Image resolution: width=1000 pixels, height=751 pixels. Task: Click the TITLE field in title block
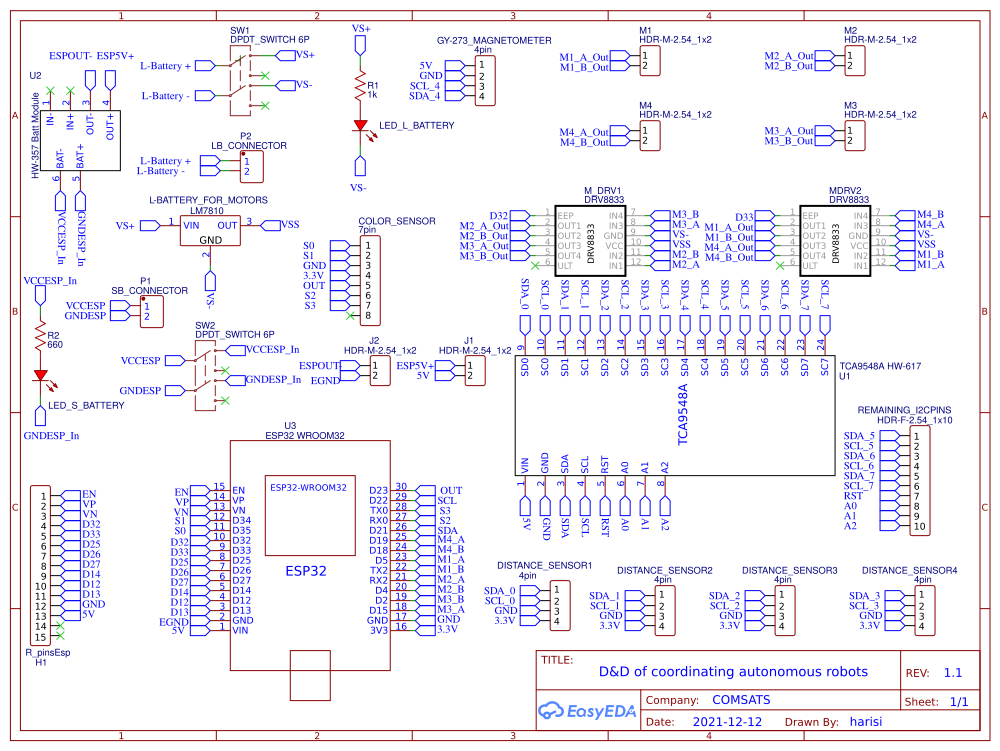[557, 660]
